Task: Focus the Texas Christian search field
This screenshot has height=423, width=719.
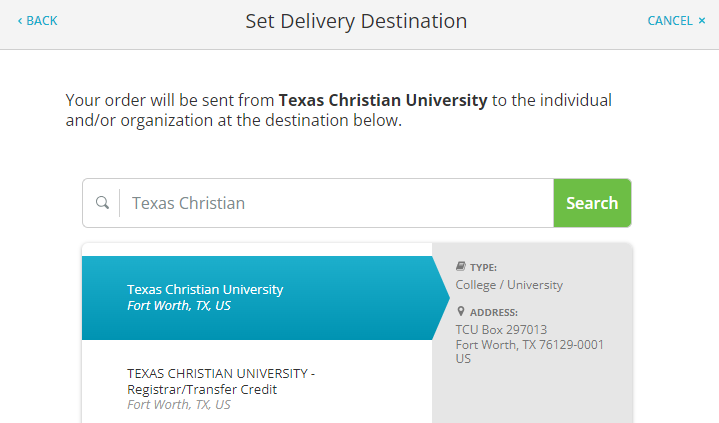Action: (337, 203)
